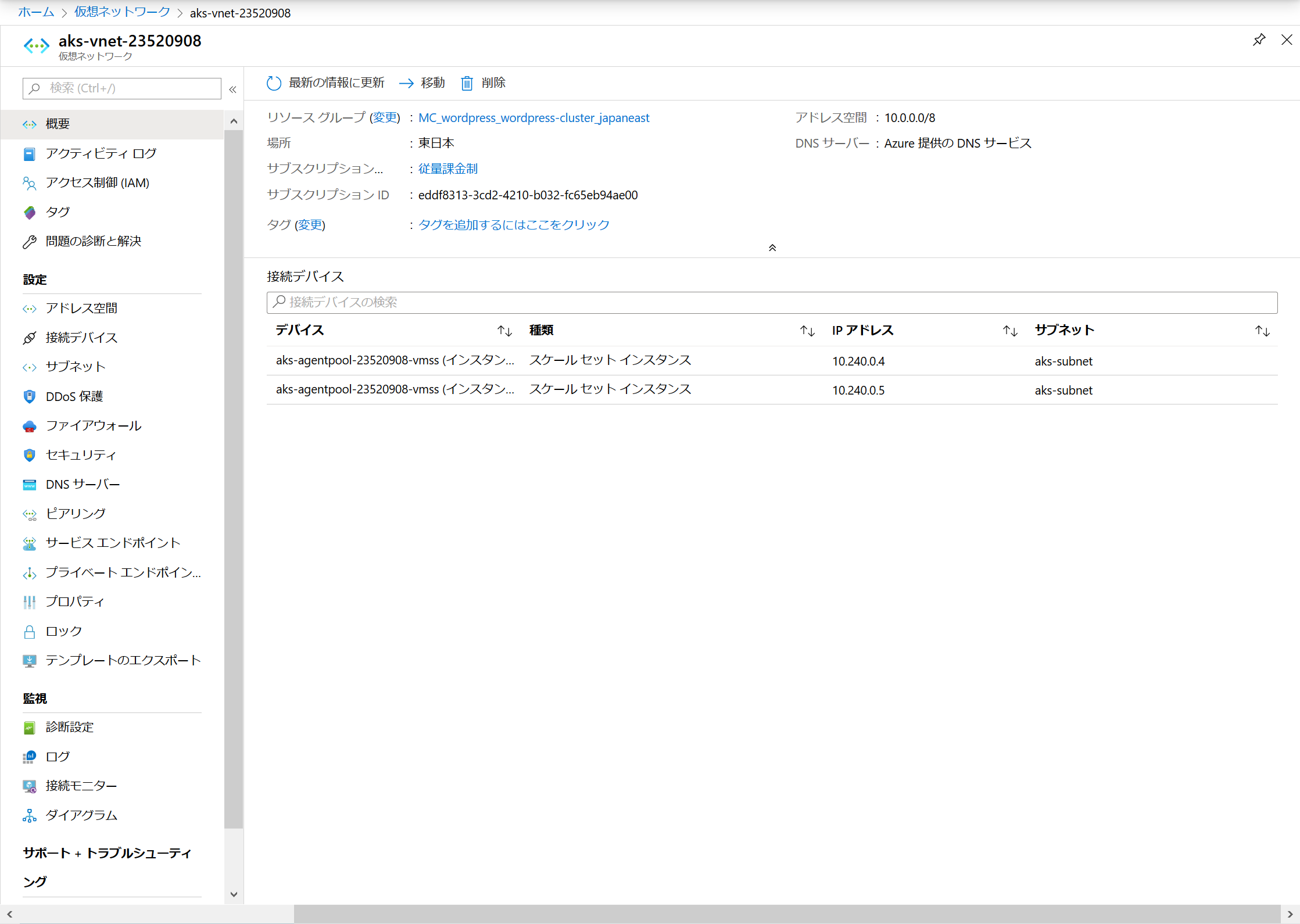Screen dimensions: 1300x924
Task: Click the 概要 overview icon in sidebar
Action: tap(30, 124)
